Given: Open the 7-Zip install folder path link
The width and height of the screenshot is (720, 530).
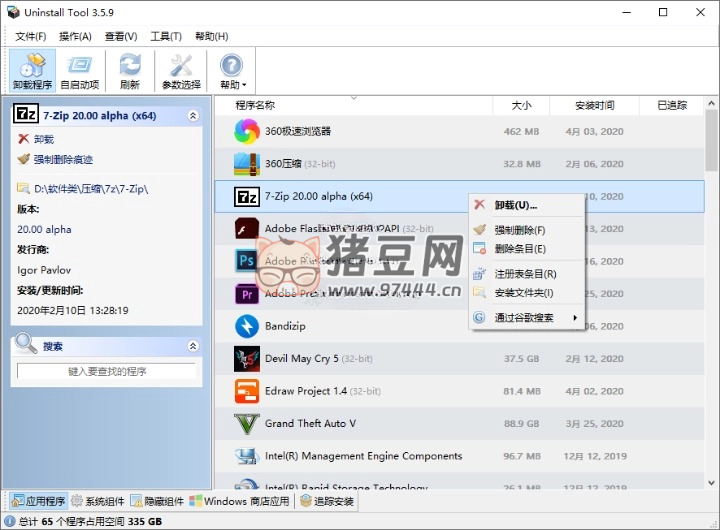Looking at the screenshot, I should pos(90,188).
